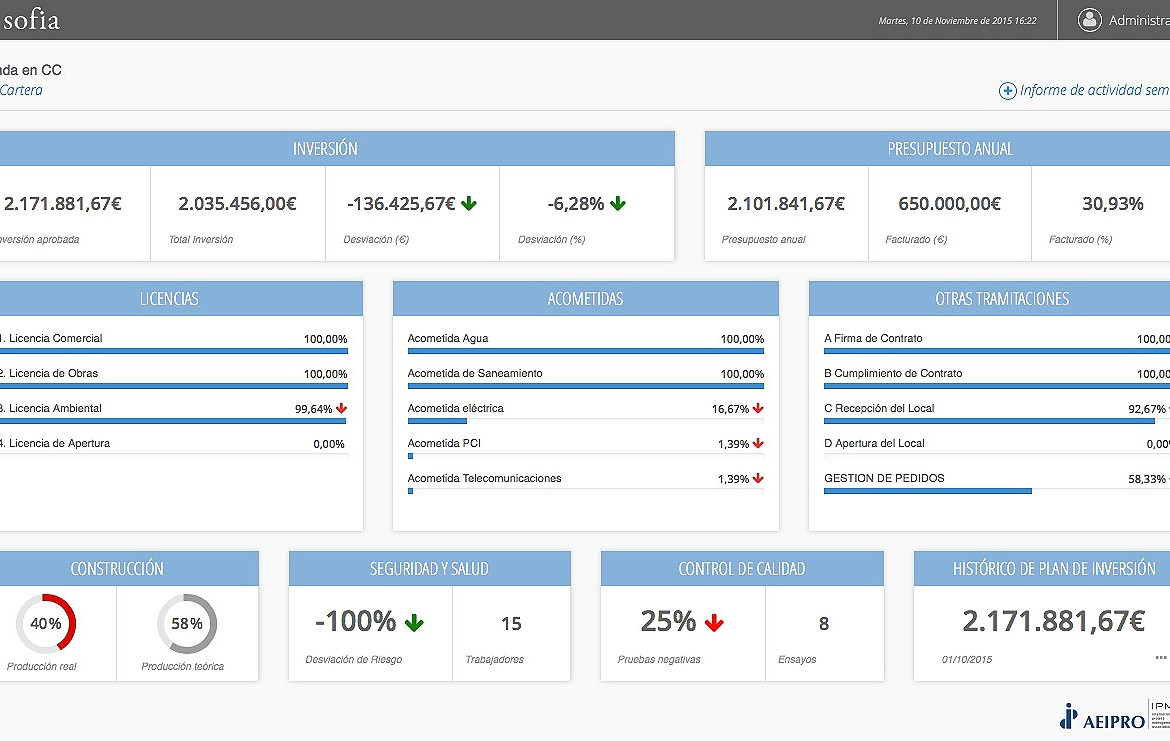Select the Licencia de Apertura label
Screen dimensions: 1170x741
(55, 443)
